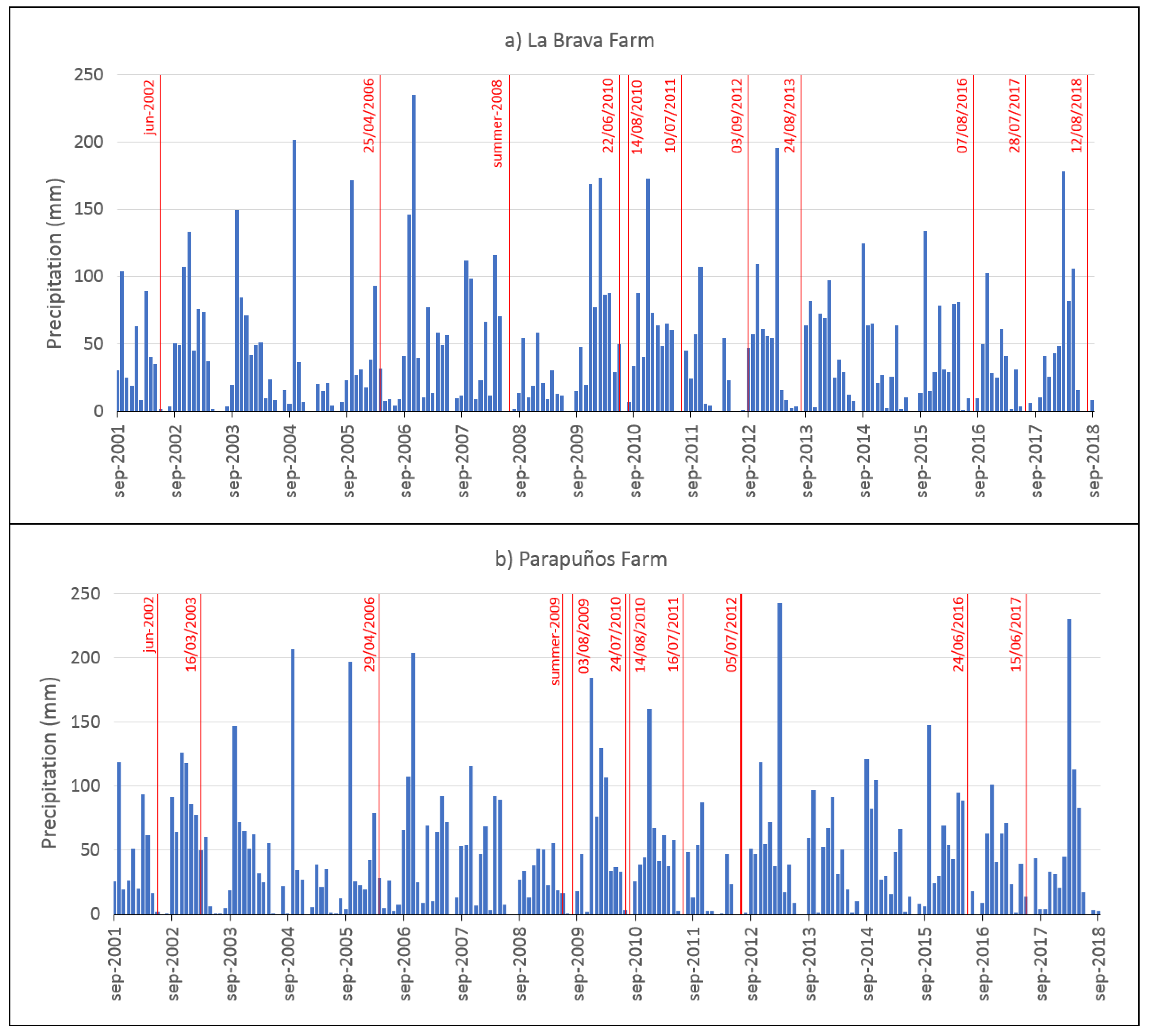Select the 25/04/2006 marker in La Brava chart
This screenshot has width=1150, height=1036.
(369, 116)
